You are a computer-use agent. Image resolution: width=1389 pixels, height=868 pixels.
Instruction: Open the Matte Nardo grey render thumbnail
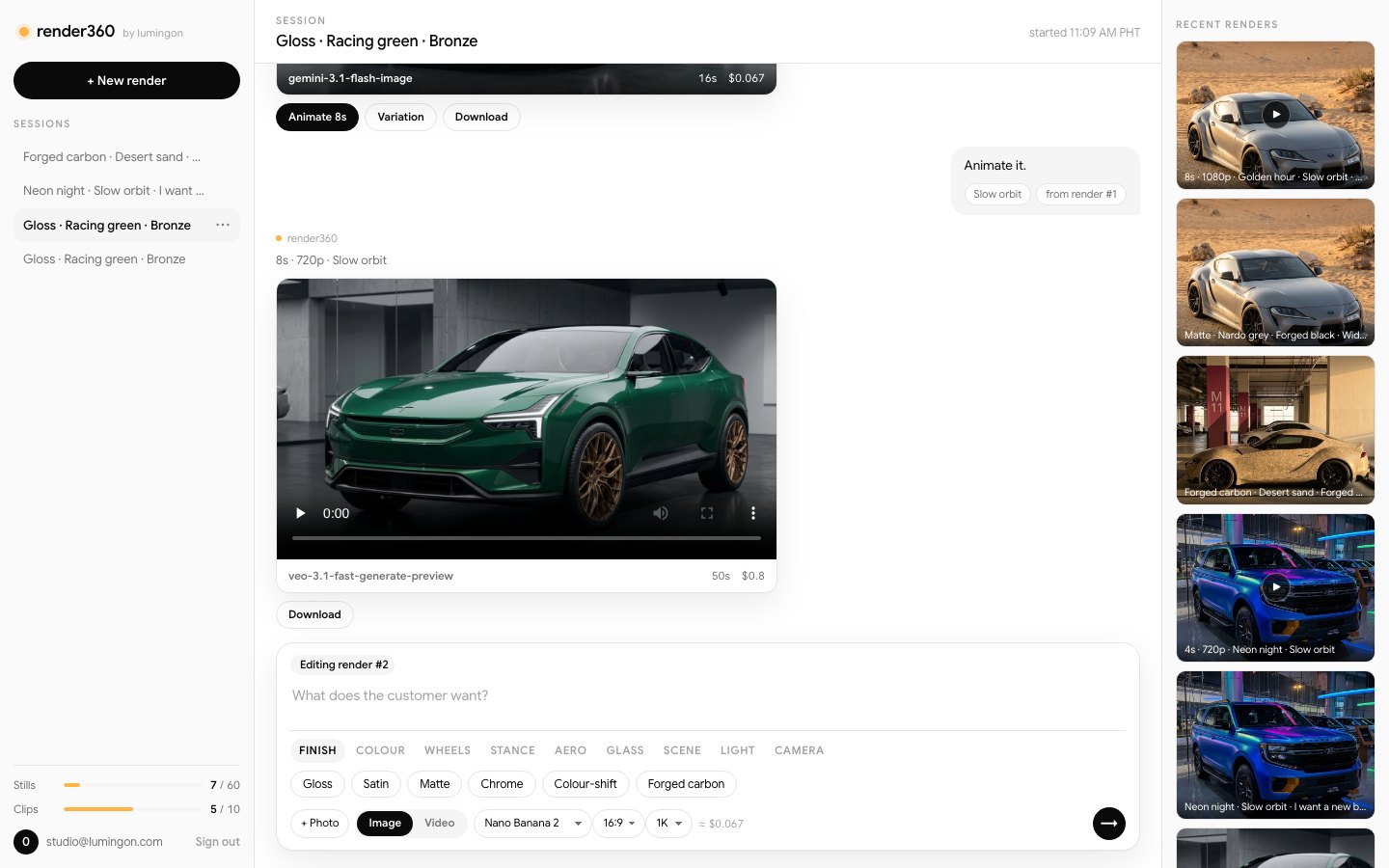click(x=1276, y=273)
